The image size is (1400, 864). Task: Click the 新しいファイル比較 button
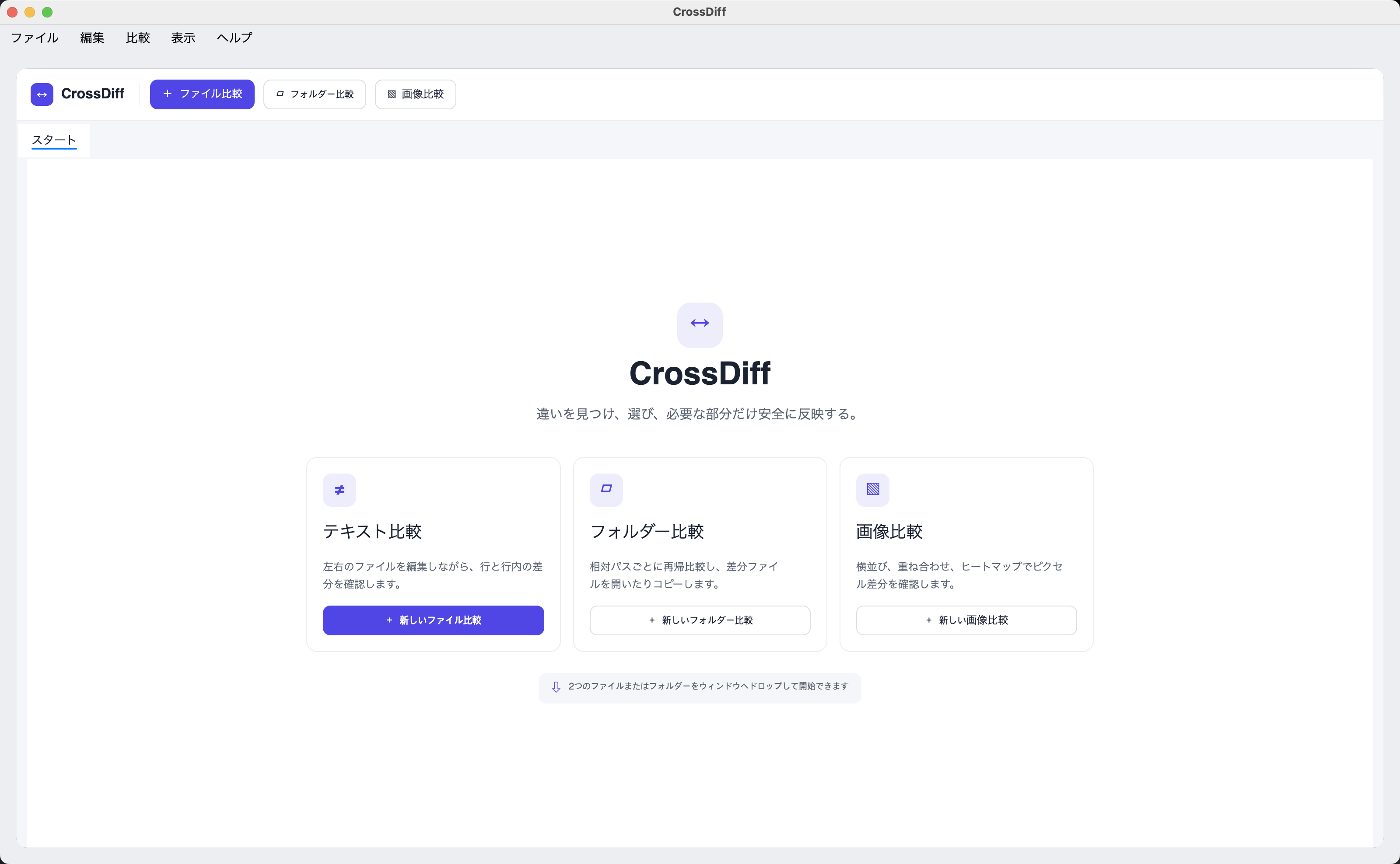[x=433, y=620]
